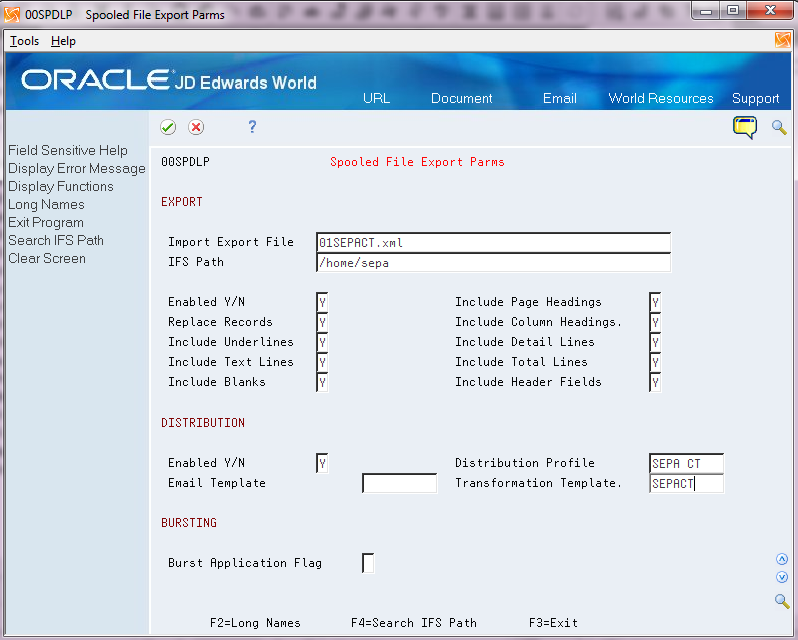This screenshot has width=798, height=640.
Task: Select Field Sensitive Help
Action: coord(68,151)
